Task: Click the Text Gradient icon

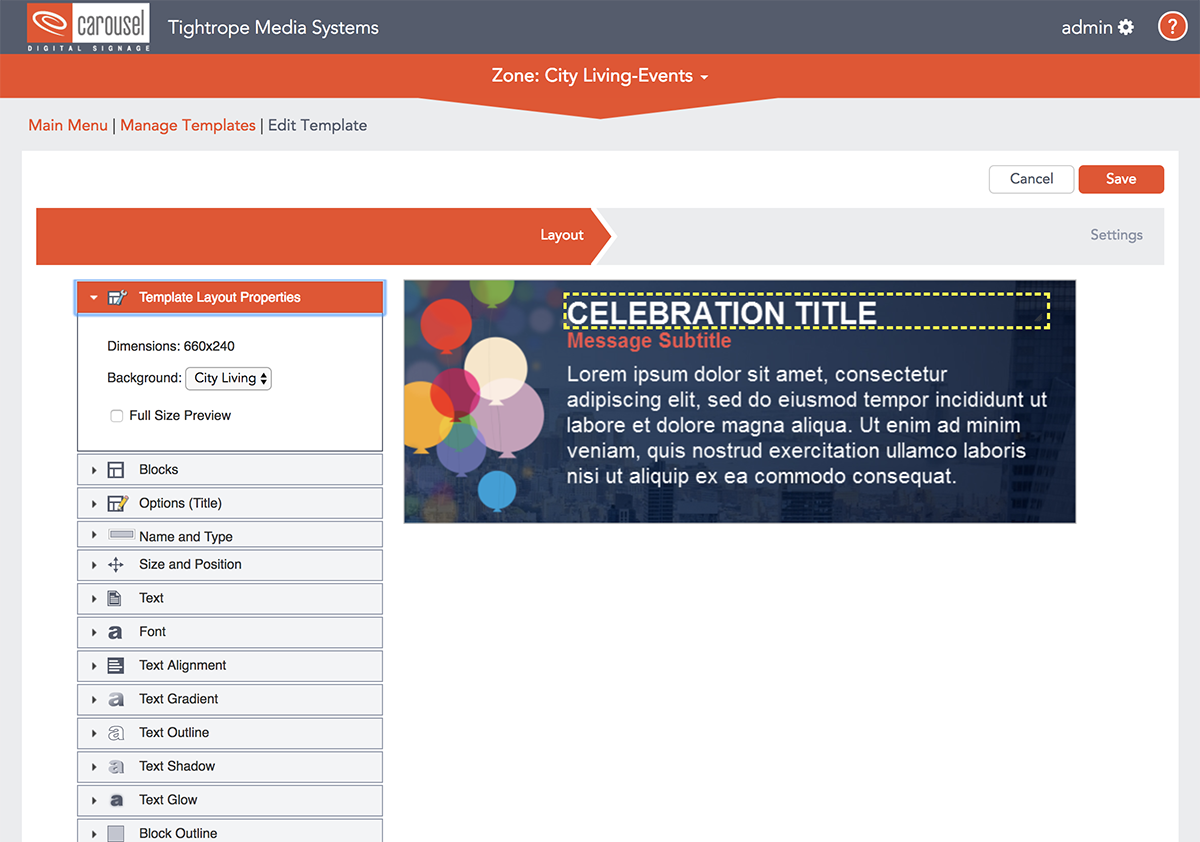Action: pyautogui.click(x=116, y=700)
